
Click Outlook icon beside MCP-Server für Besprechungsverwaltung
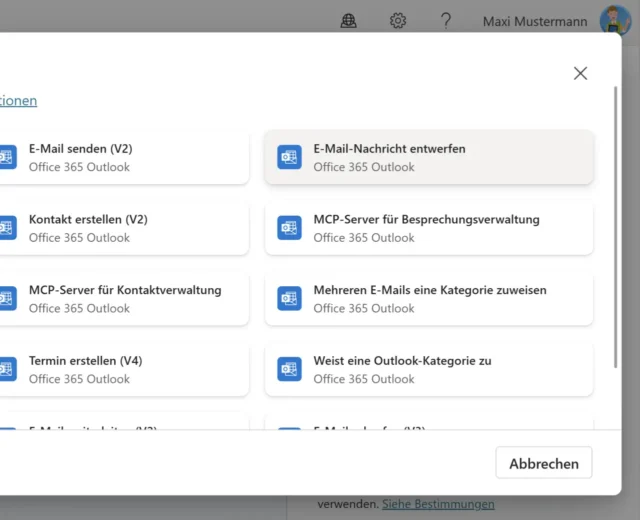point(289,228)
